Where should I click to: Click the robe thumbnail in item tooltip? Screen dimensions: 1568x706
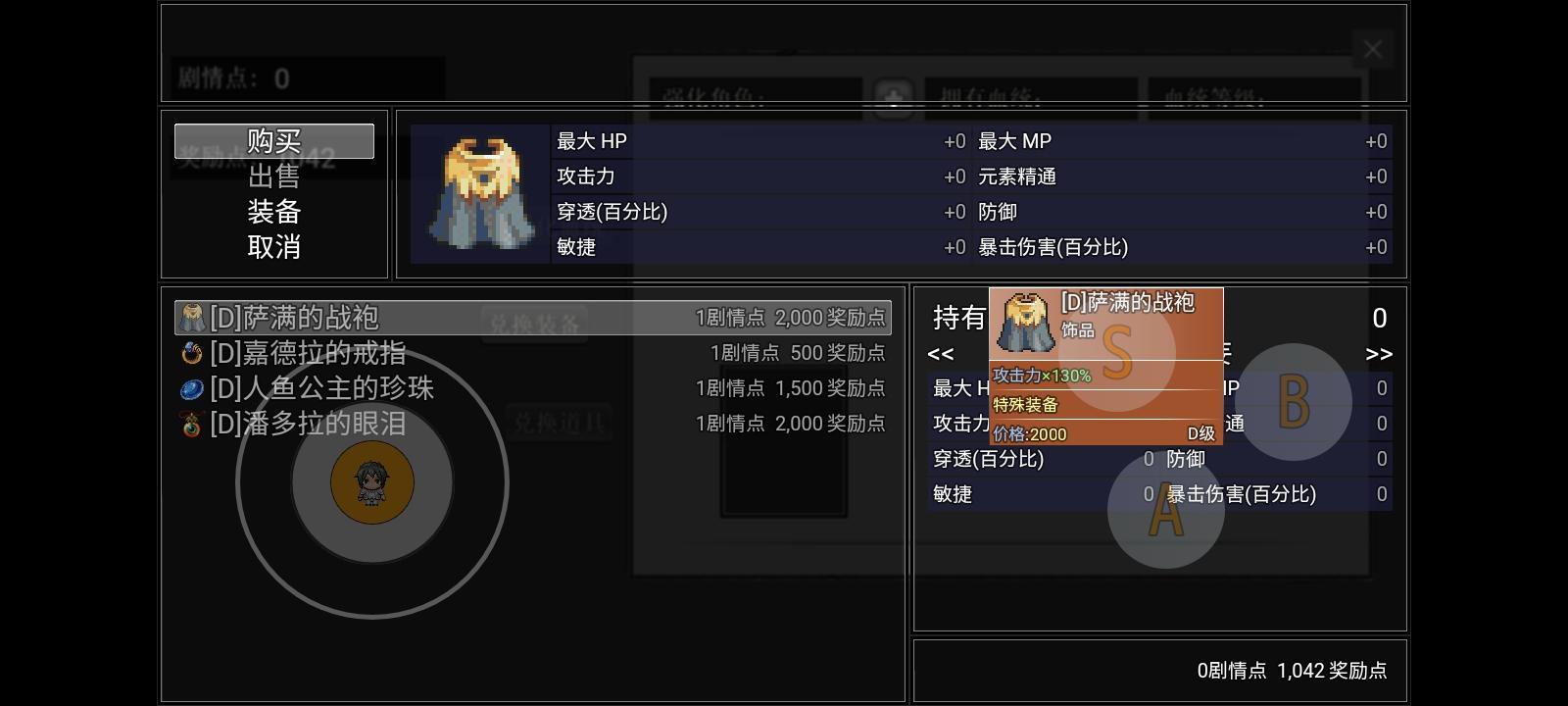click(x=1025, y=323)
